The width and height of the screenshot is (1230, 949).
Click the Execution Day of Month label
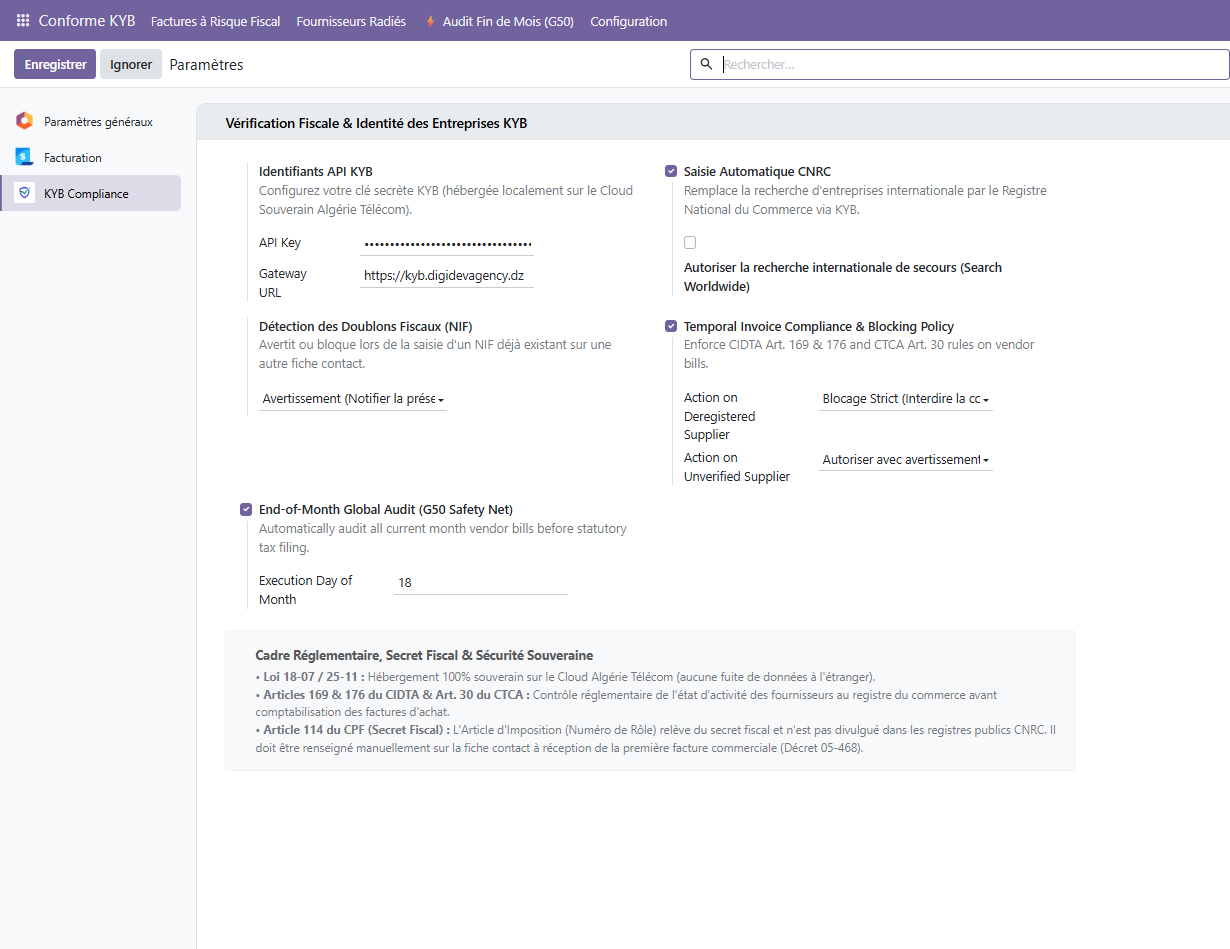pyautogui.click(x=305, y=590)
